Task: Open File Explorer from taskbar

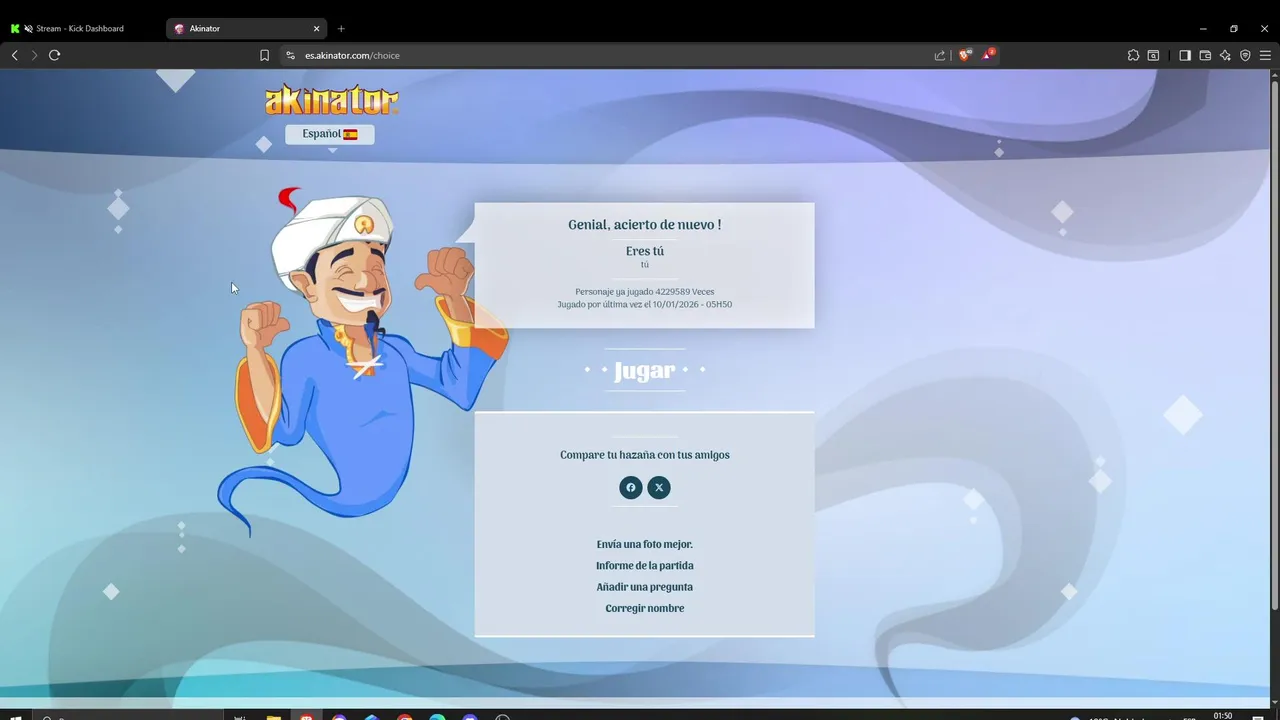Action: (x=273, y=717)
